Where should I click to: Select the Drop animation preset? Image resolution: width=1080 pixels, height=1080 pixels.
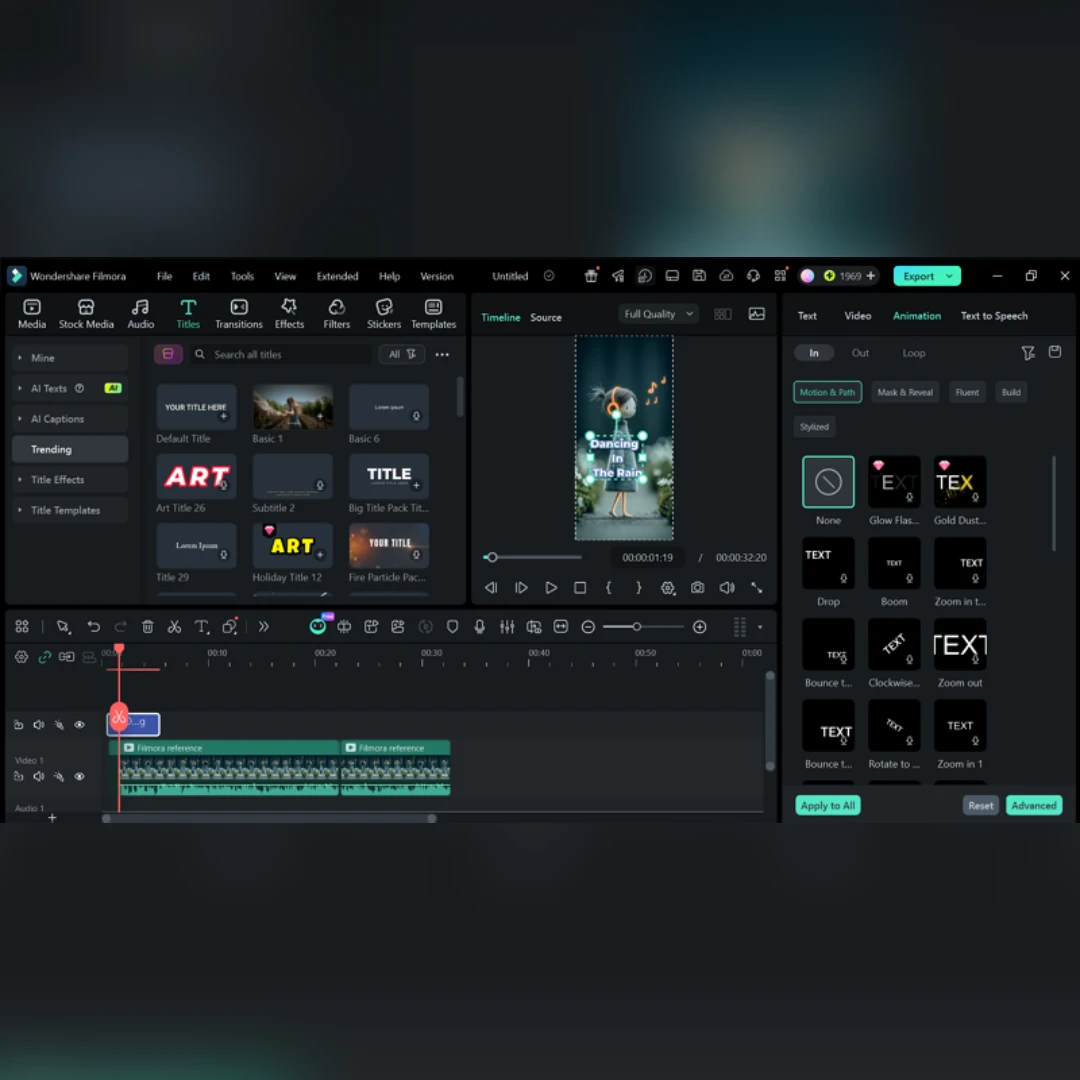pyautogui.click(x=828, y=563)
